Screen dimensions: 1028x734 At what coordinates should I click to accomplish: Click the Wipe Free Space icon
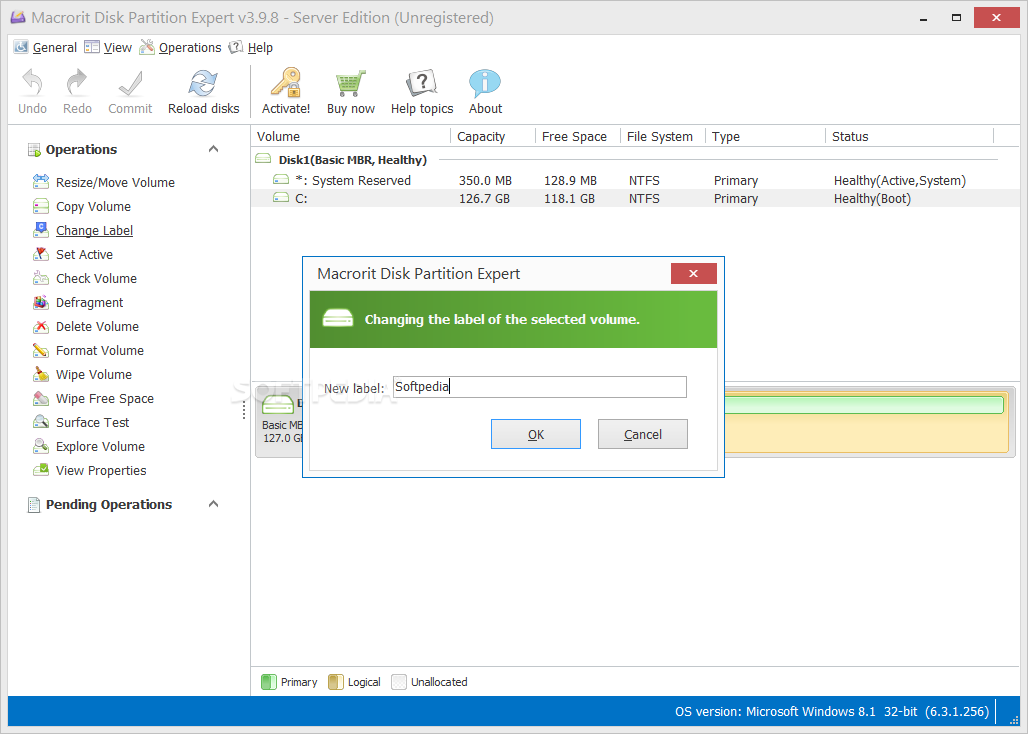click(x=41, y=398)
